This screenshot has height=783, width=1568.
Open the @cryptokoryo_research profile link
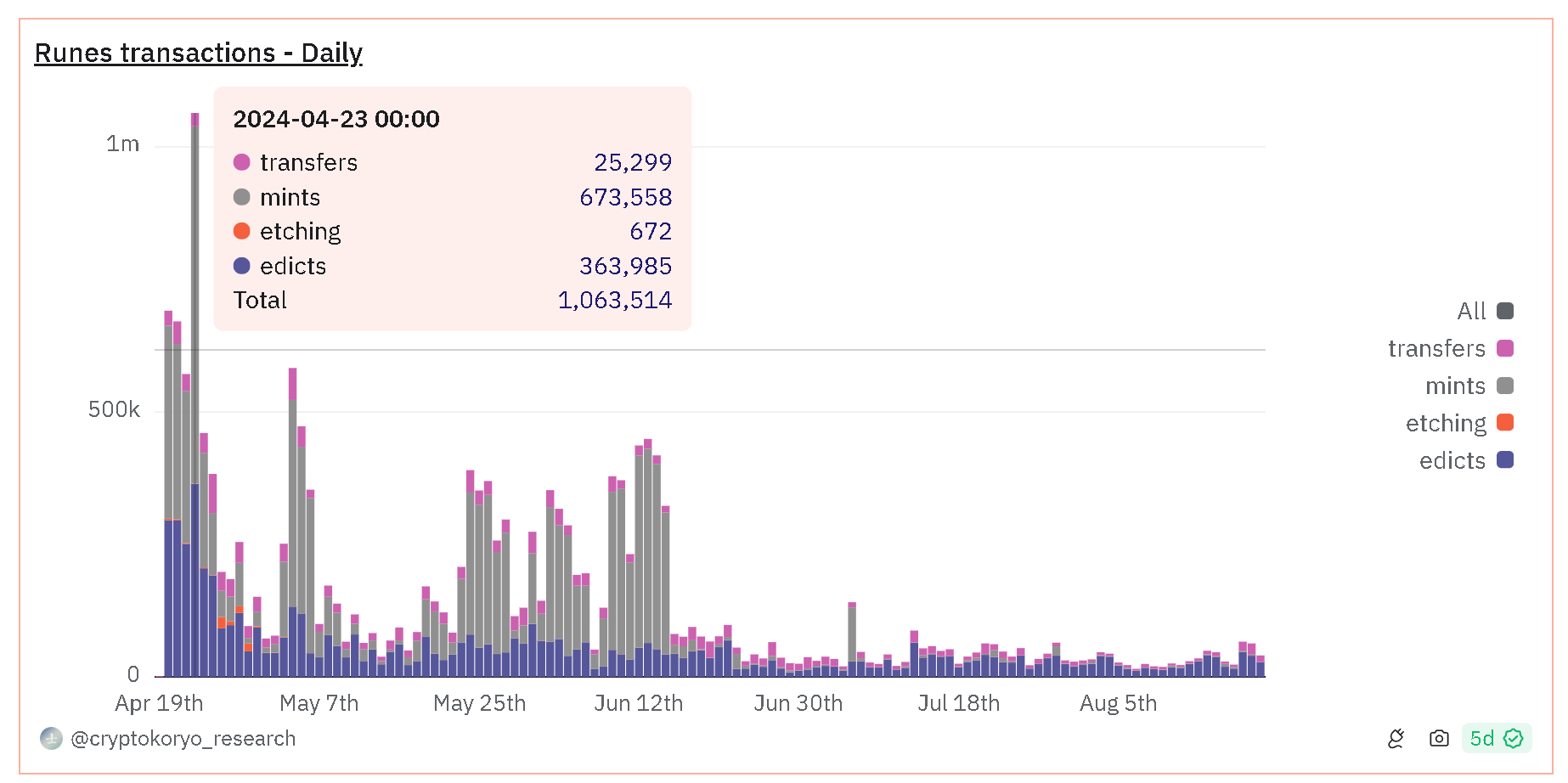point(183,739)
